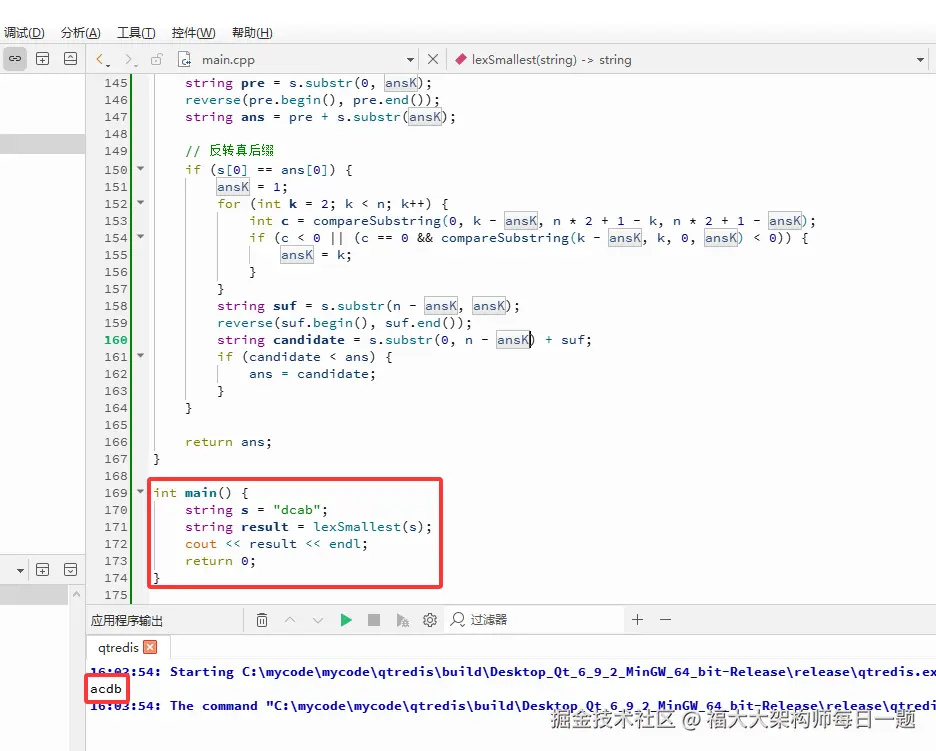Image resolution: width=936 pixels, height=751 pixels.
Task: Click the 应用程序输出 panel title
Action: click(127, 620)
